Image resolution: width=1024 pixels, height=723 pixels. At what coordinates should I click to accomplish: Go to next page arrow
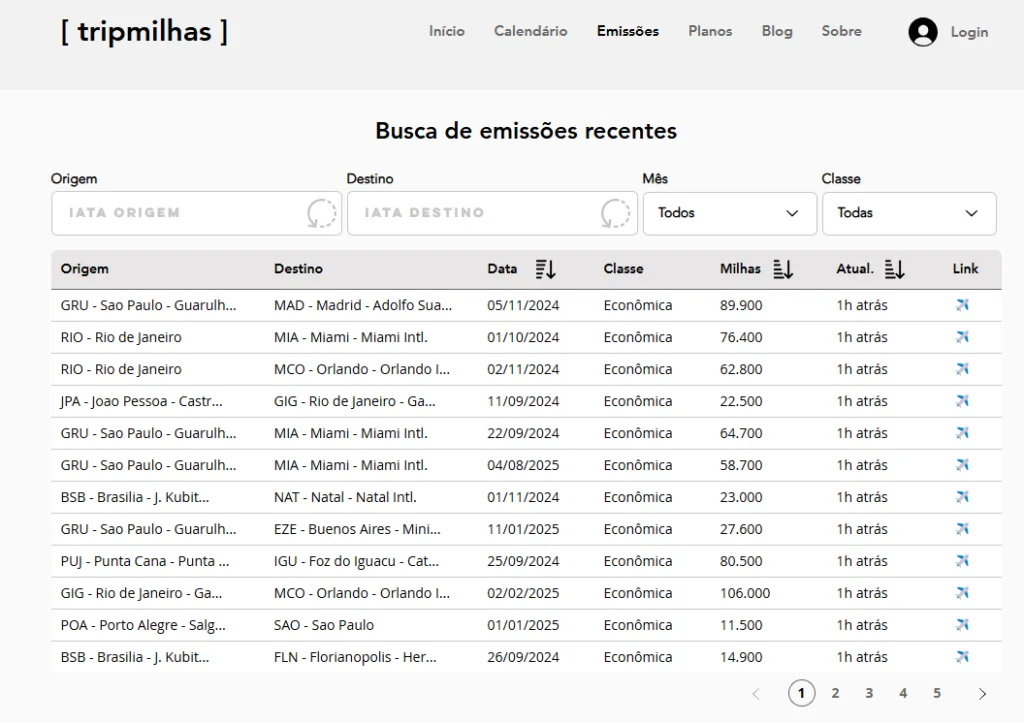click(982, 694)
